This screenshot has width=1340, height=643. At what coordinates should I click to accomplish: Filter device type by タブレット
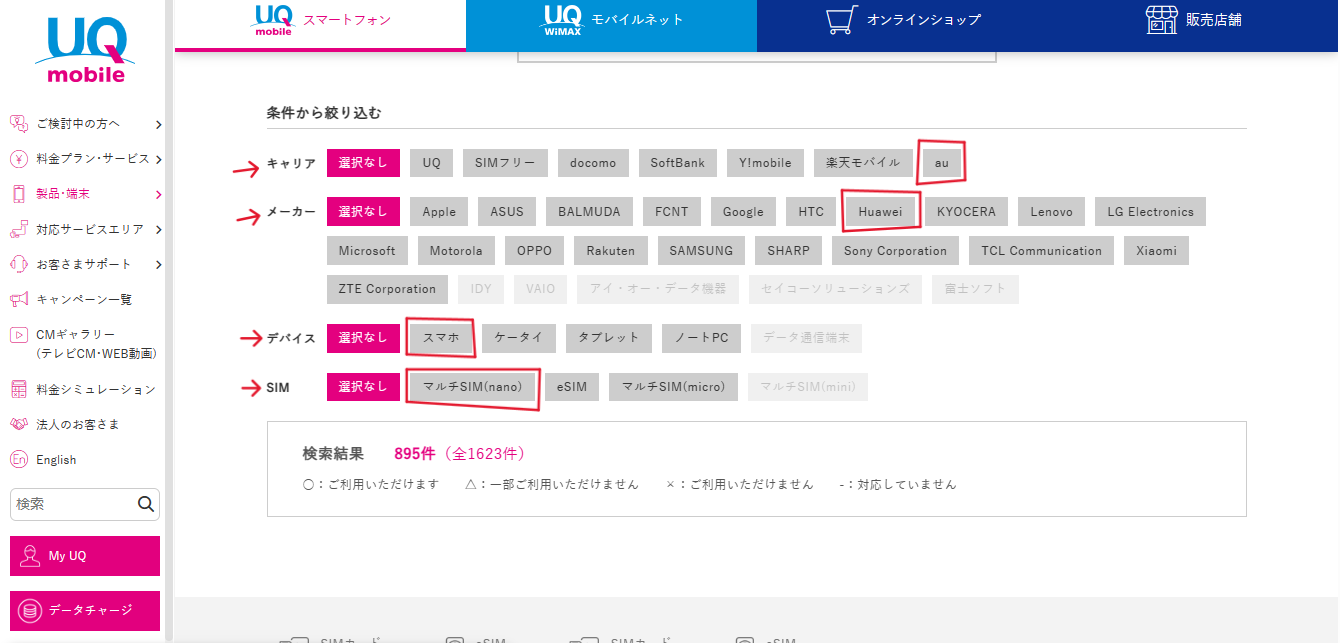[609, 338]
